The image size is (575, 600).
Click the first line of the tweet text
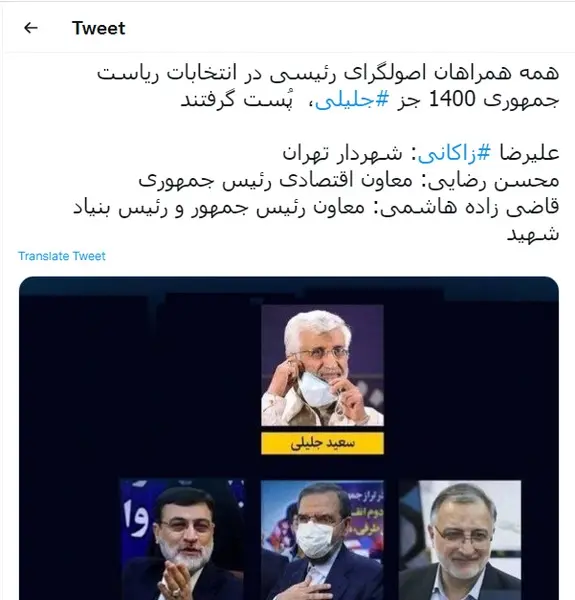pyautogui.click(x=328, y=73)
